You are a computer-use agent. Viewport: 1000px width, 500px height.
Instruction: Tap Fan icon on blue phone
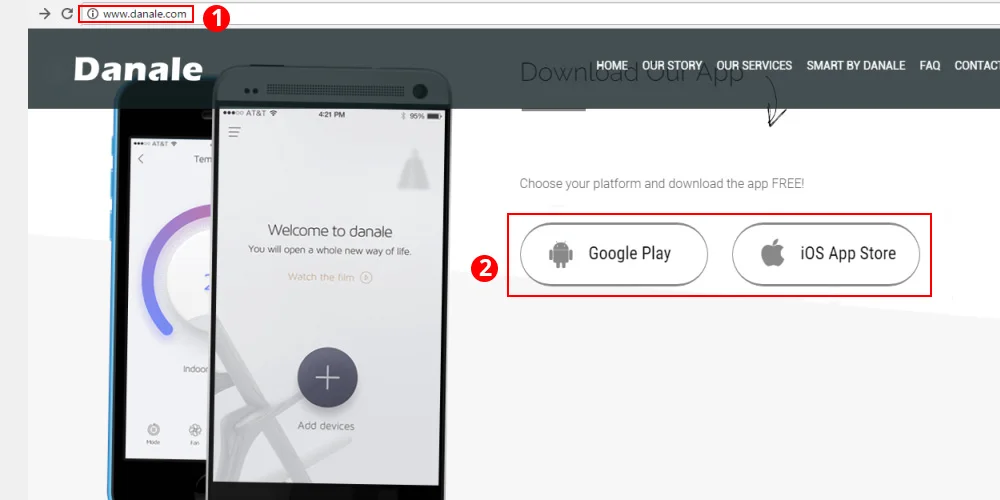[x=195, y=430]
